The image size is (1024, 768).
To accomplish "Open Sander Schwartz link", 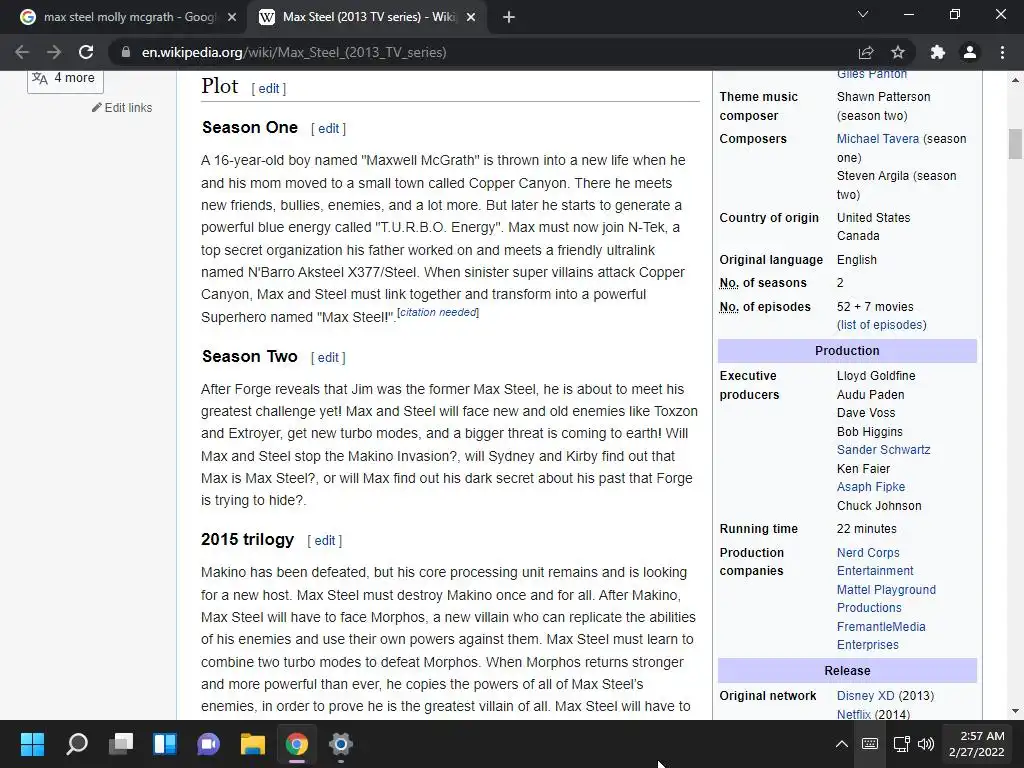I will (x=884, y=449).
